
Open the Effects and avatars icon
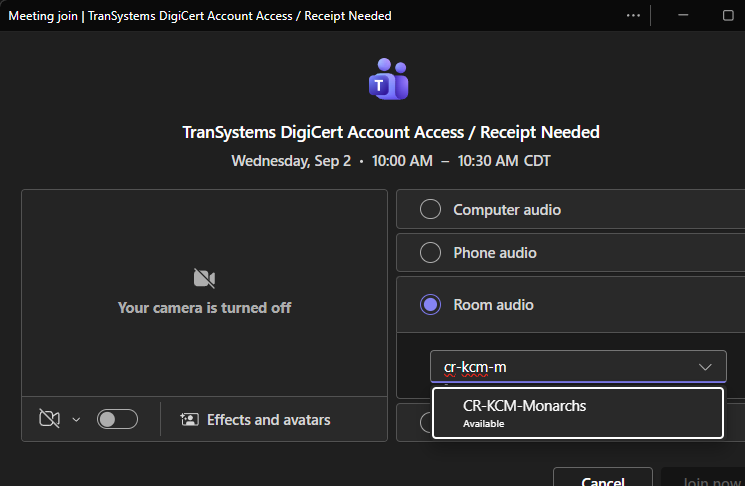(x=189, y=419)
